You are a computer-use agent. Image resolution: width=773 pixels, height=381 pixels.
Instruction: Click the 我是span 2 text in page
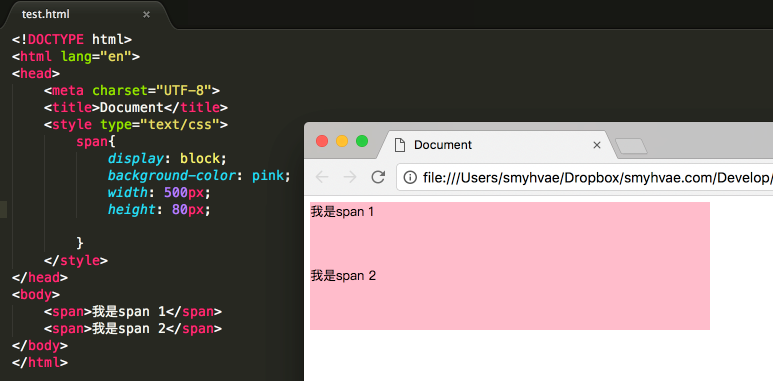click(x=343, y=276)
